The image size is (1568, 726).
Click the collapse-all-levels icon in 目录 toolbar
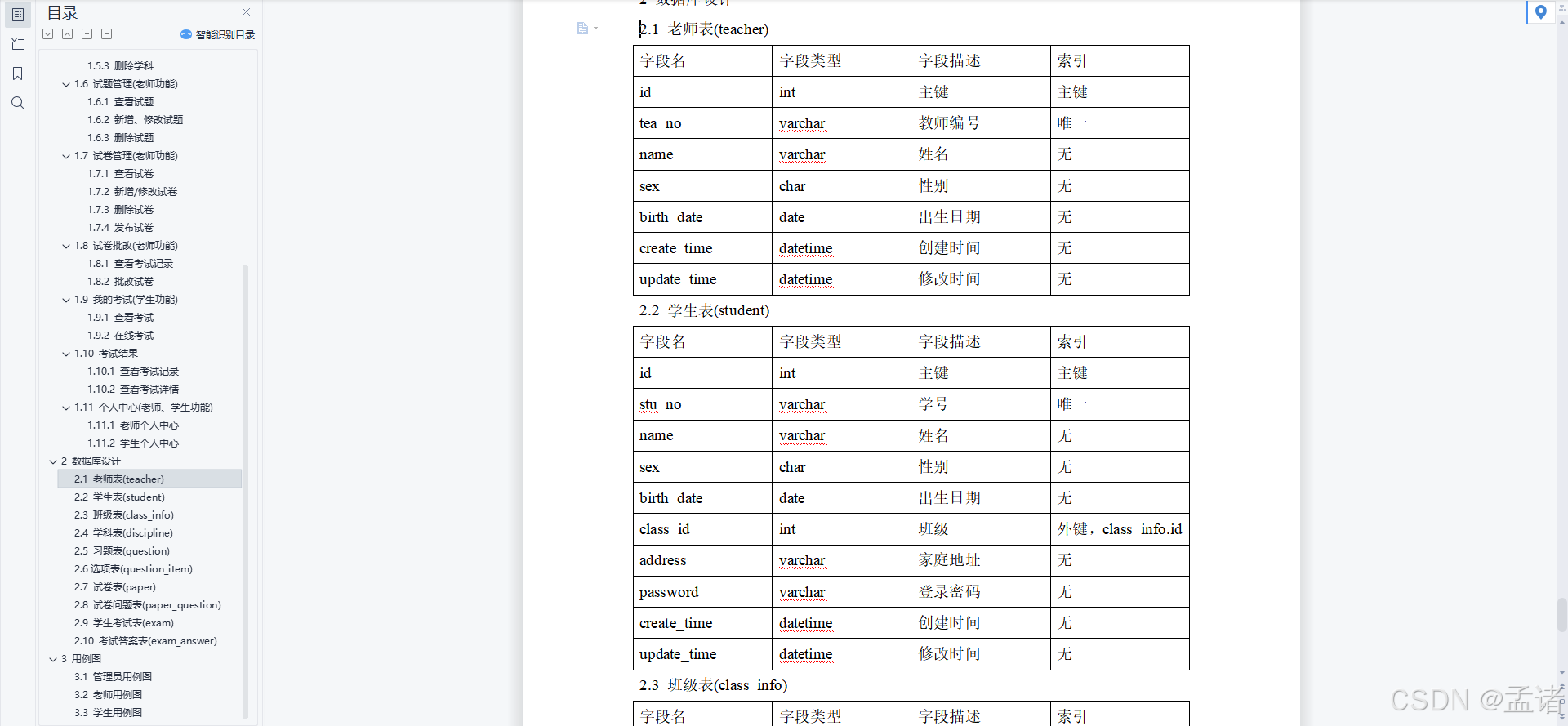coord(68,34)
